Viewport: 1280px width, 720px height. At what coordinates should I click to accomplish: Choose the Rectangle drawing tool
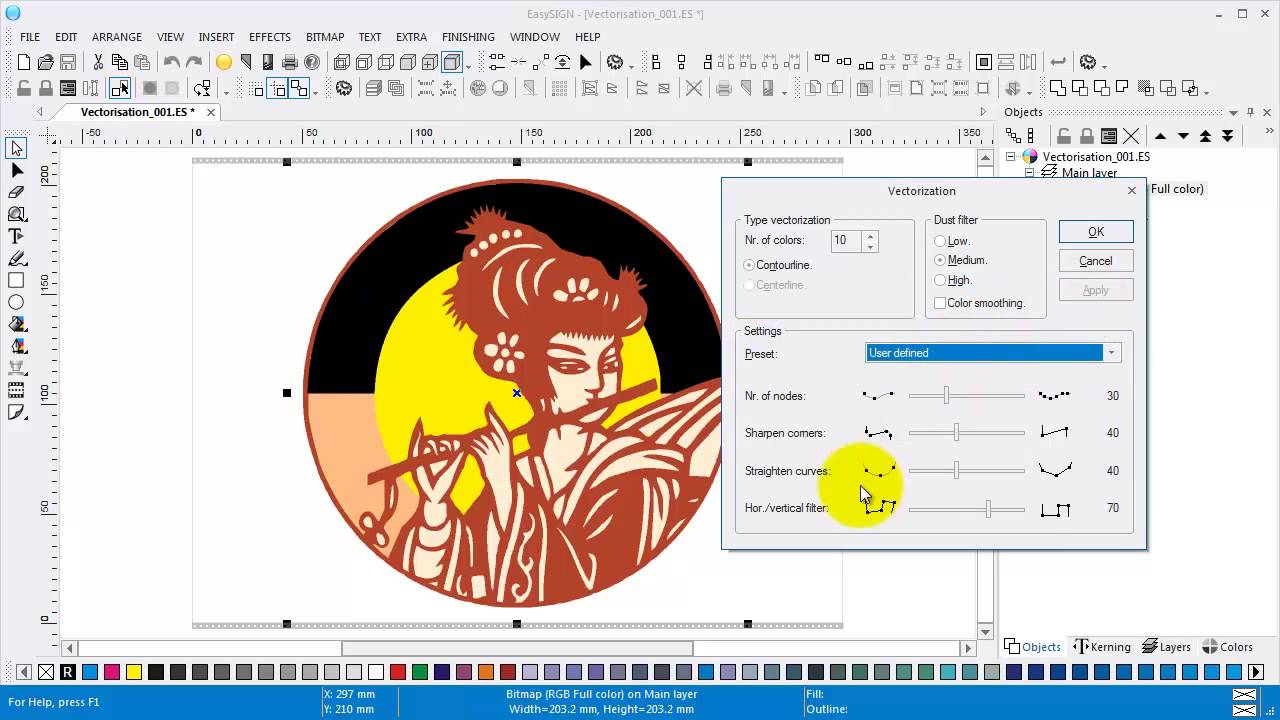(x=16, y=281)
